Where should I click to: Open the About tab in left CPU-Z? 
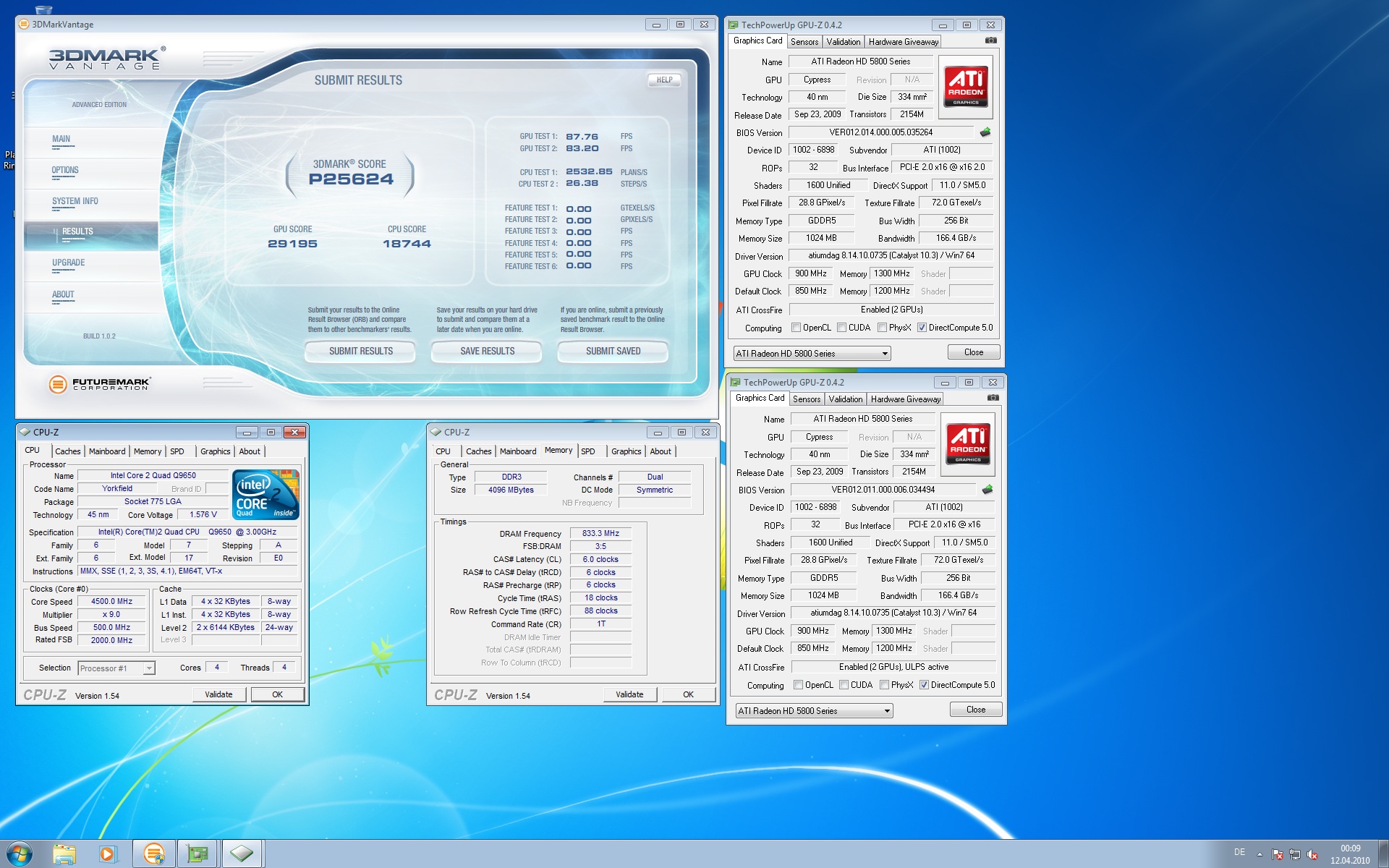coord(250,451)
